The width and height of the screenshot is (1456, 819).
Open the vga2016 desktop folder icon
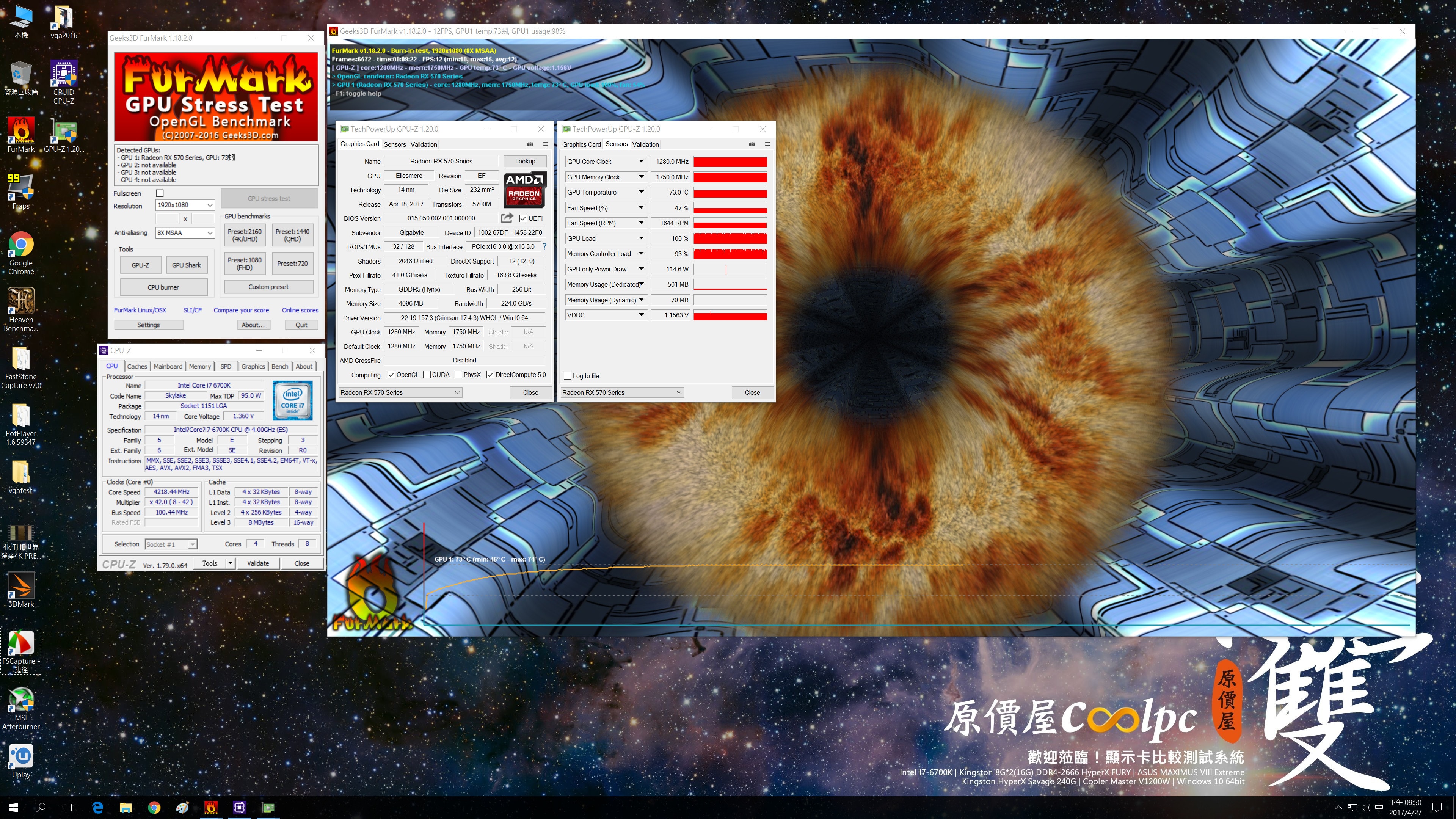(63, 22)
